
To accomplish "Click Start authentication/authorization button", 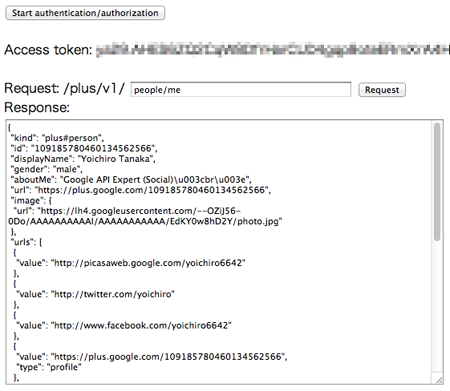I will [85, 13].
